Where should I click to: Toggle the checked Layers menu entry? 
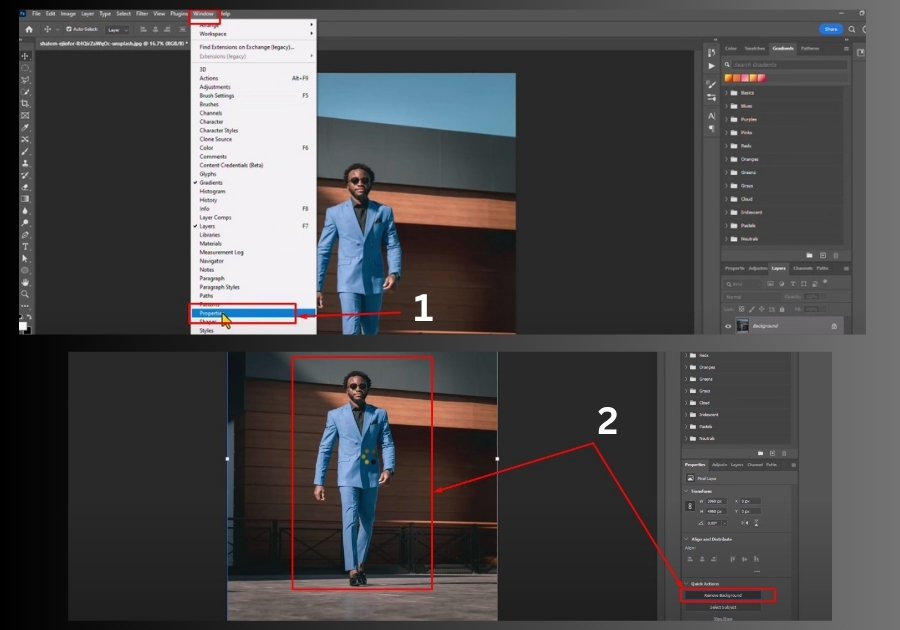[207, 226]
